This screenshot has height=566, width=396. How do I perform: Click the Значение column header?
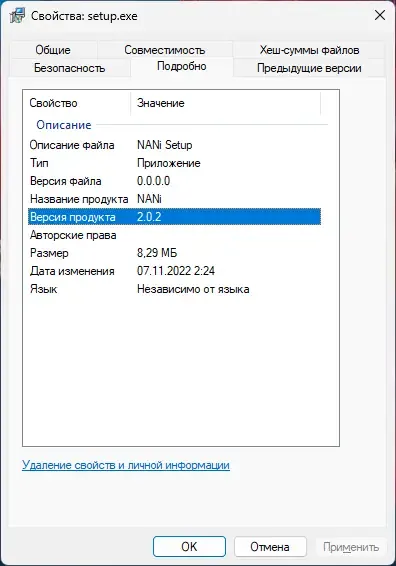(x=225, y=103)
